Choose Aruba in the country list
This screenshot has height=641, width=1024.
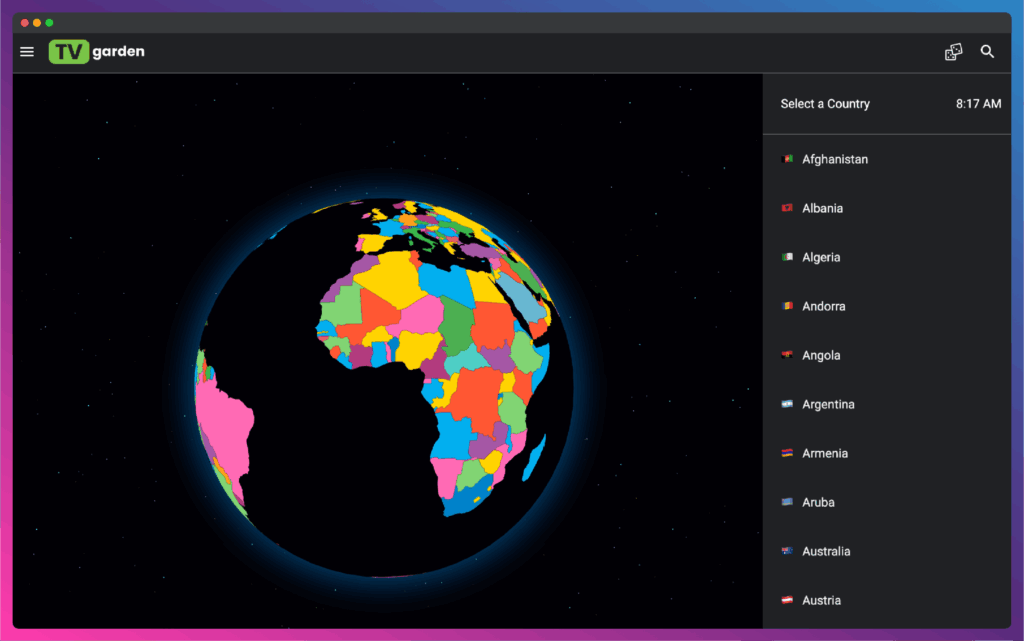coord(887,502)
